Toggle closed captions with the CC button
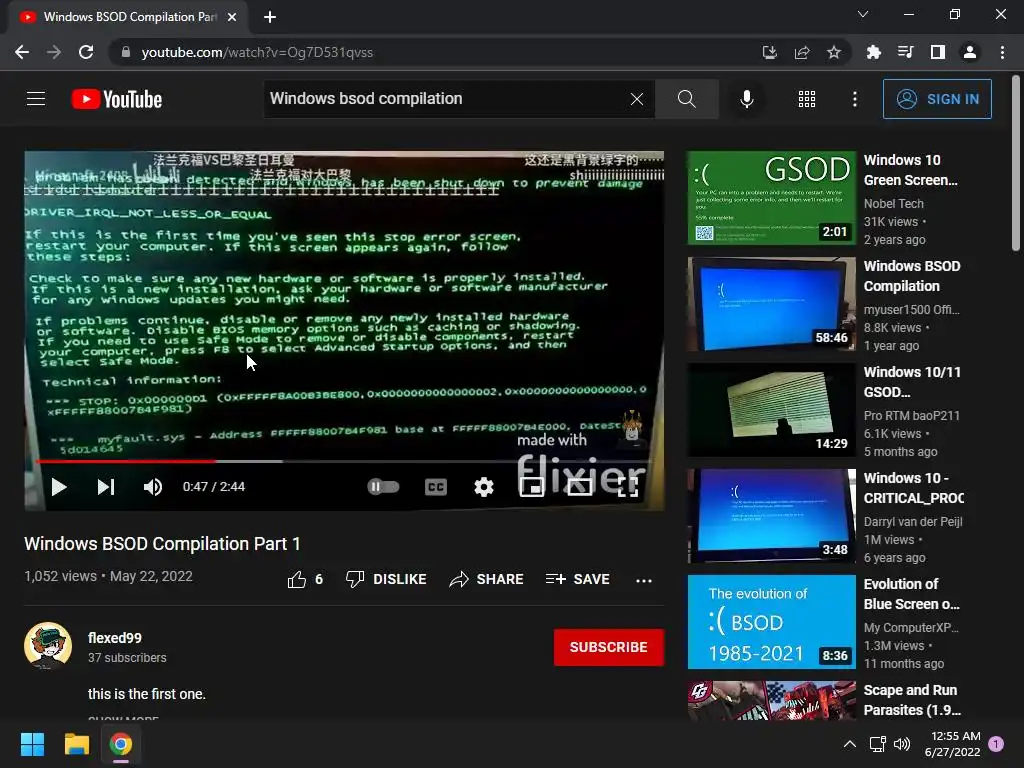This screenshot has height=768, width=1024. pos(436,487)
